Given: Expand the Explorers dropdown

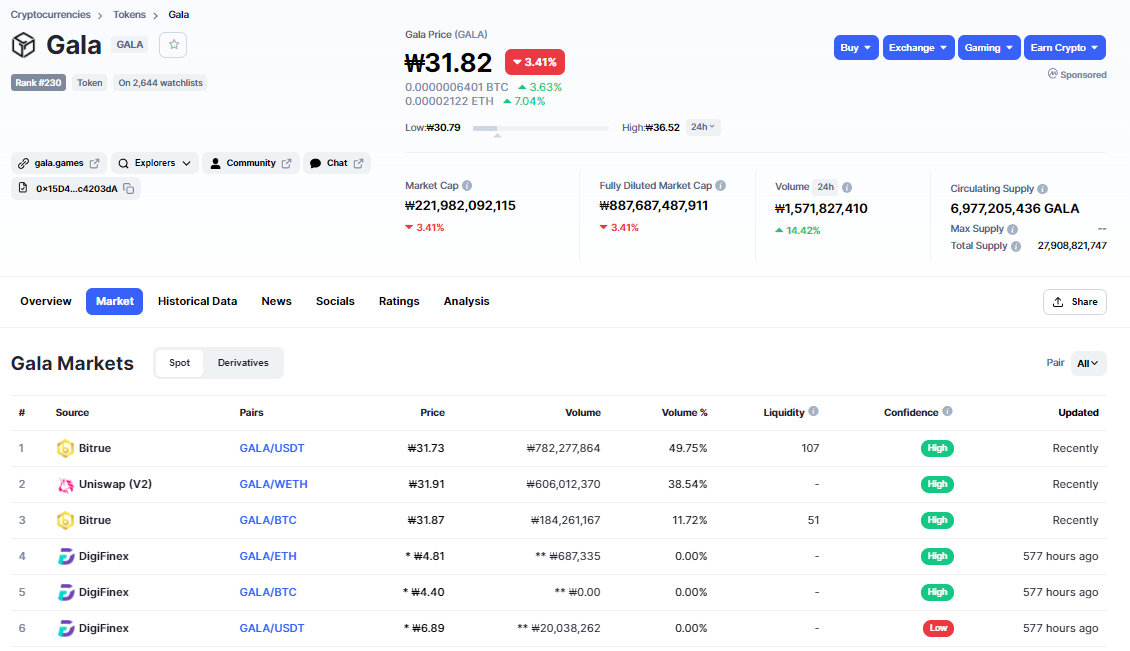Looking at the screenshot, I should (x=155, y=163).
